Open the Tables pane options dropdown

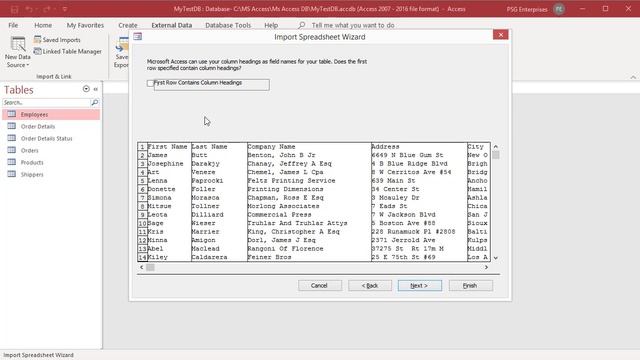pos(86,89)
